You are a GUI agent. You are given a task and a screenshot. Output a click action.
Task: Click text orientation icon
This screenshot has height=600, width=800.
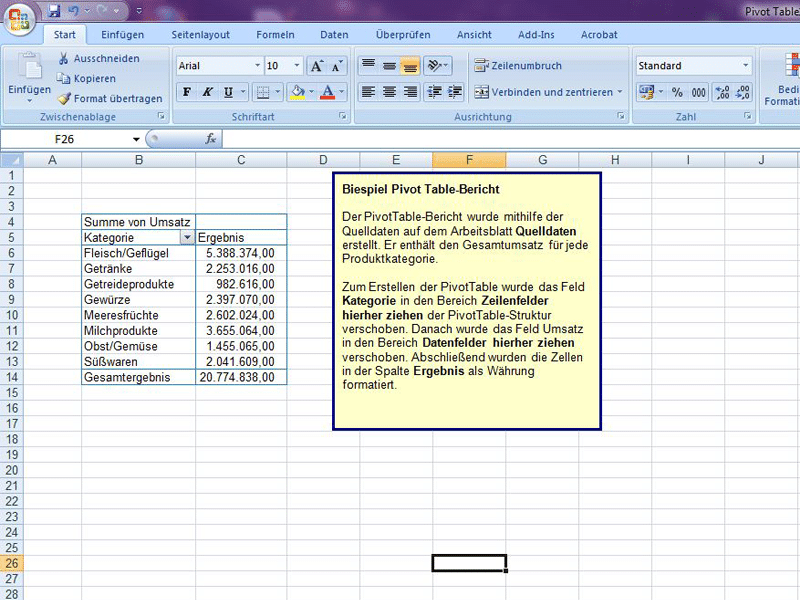point(438,65)
